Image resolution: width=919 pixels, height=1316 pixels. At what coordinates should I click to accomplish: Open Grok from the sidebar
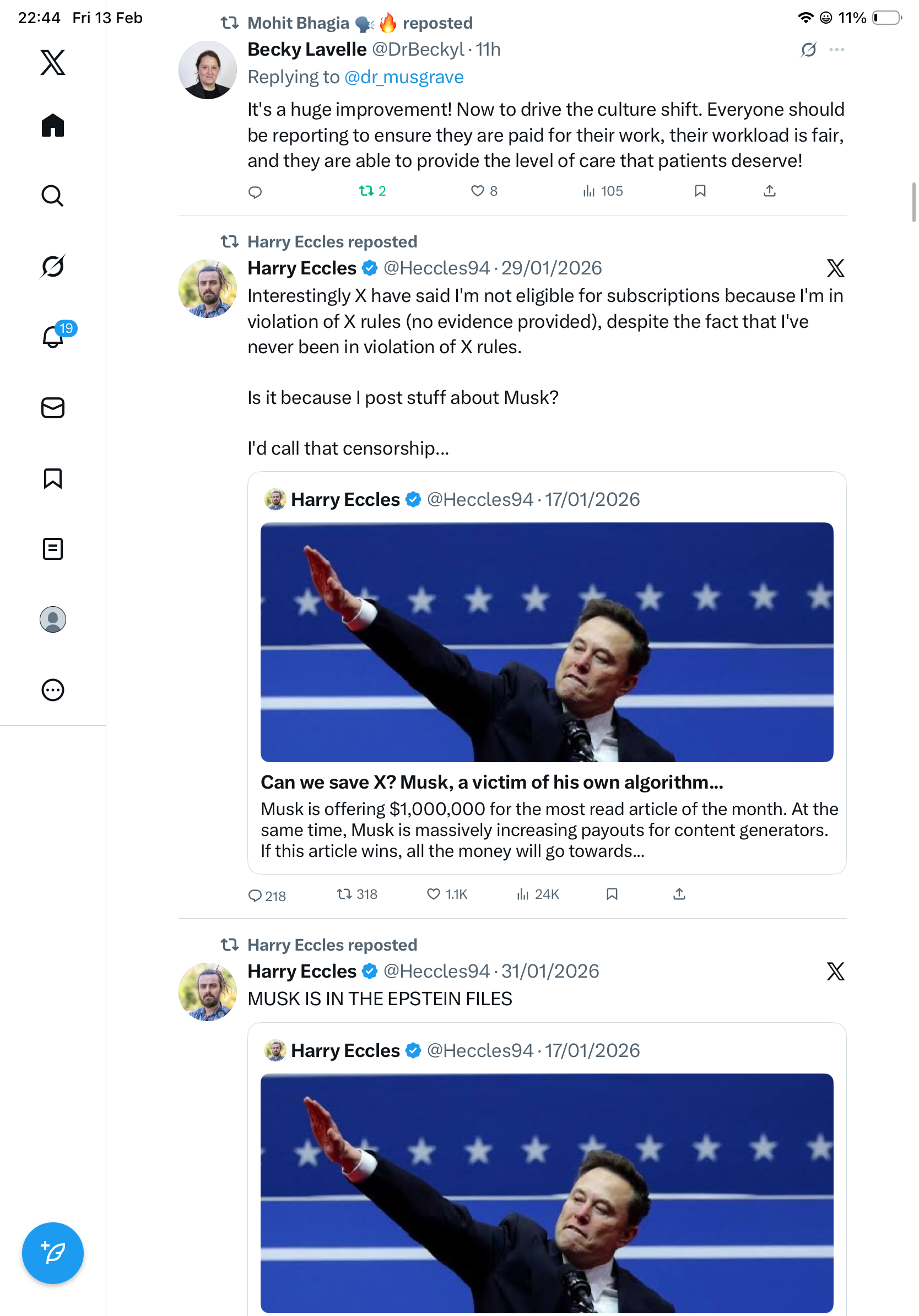pyautogui.click(x=53, y=267)
